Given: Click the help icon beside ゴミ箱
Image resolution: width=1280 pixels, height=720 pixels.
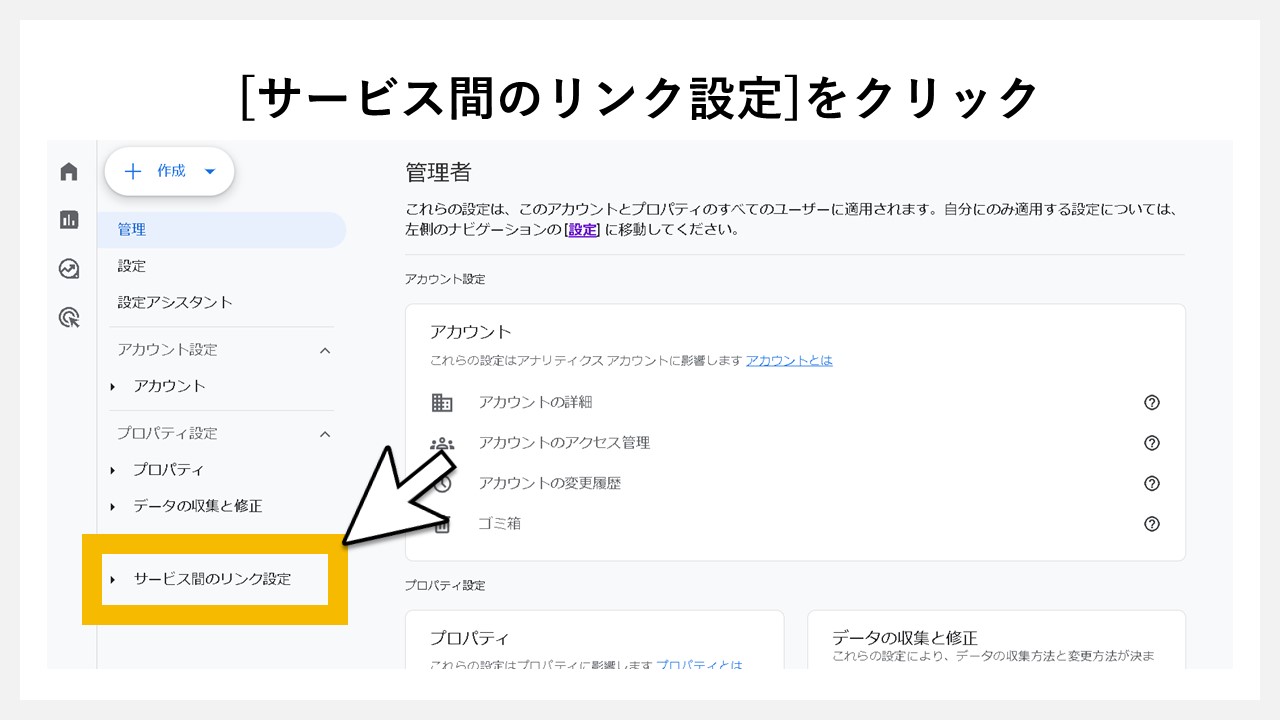Looking at the screenshot, I should coord(1151,524).
